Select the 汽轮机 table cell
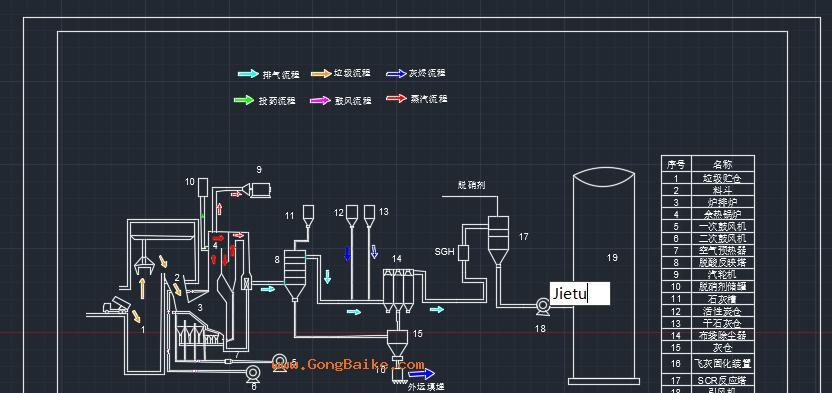This screenshot has height=393, width=832. 722,275
